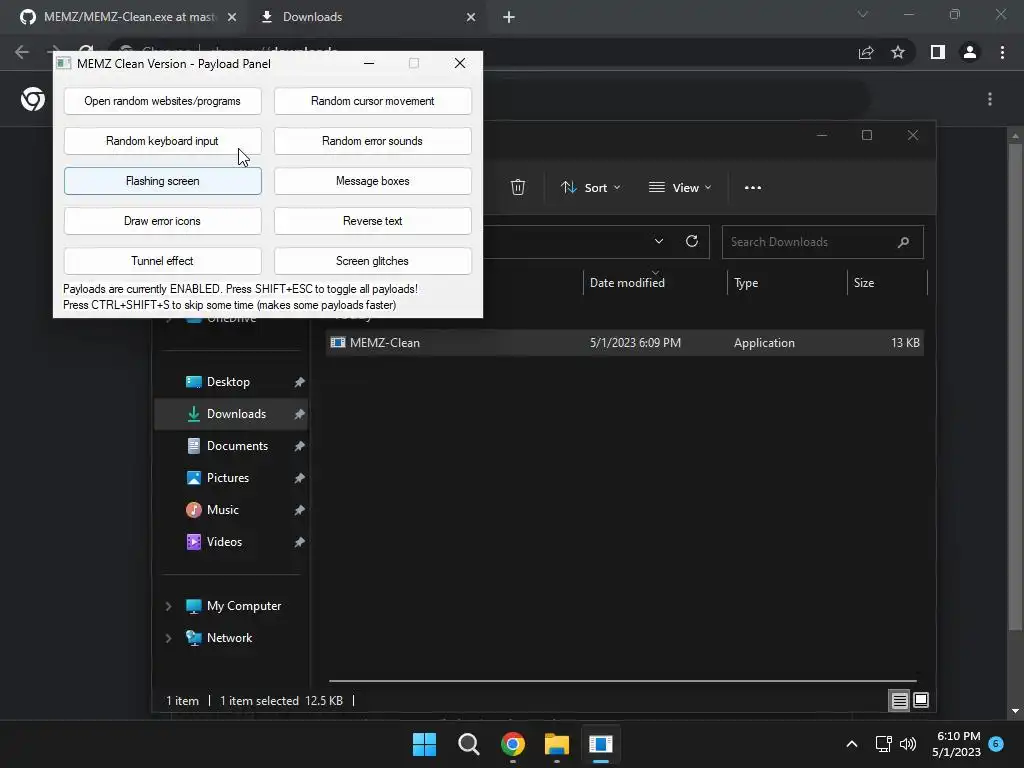1024x768 pixels.
Task: Open a new Chrome tab
Action: click(509, 17)
